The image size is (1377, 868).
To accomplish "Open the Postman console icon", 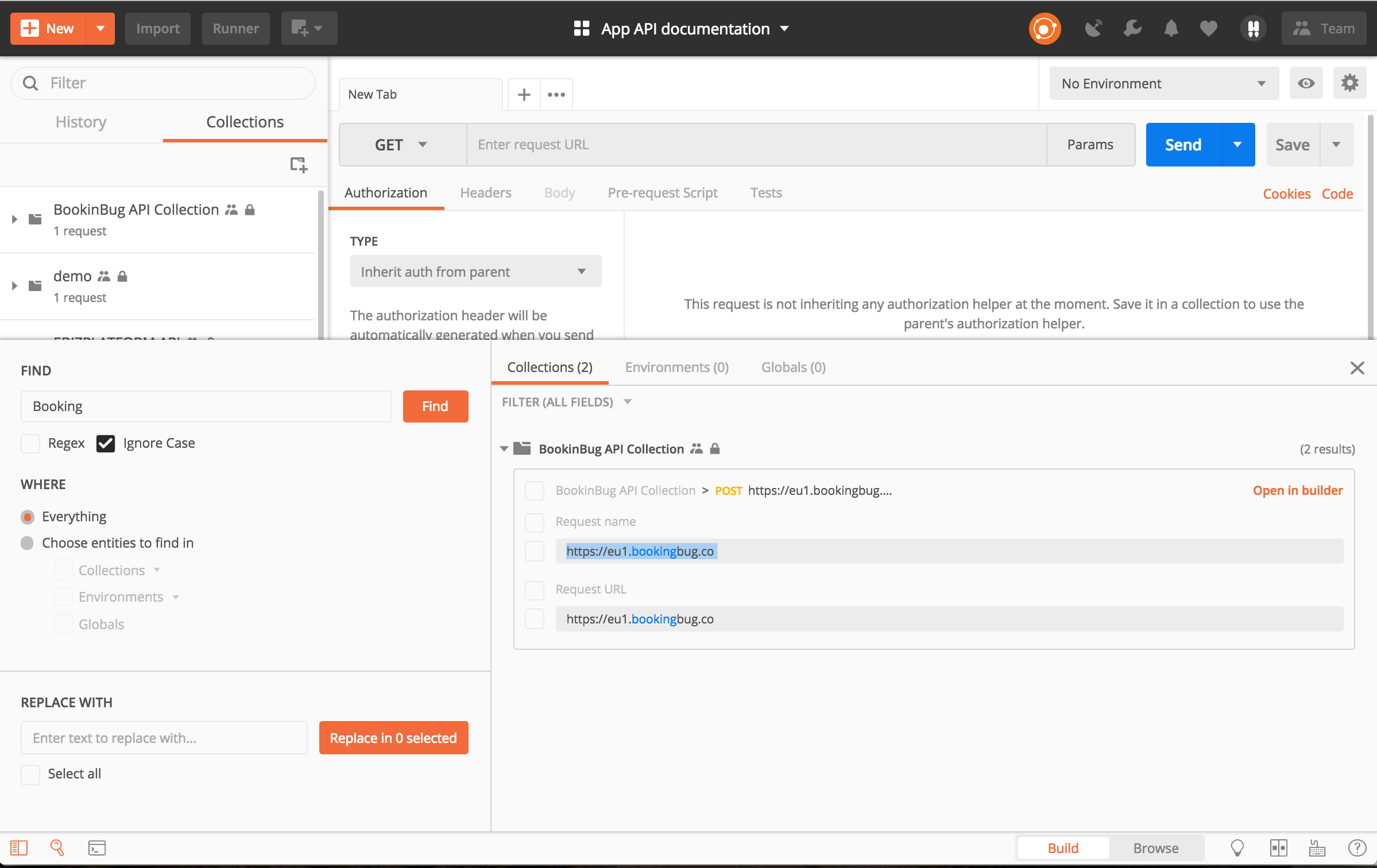I will pyautogui.click(x=96, y=848).
